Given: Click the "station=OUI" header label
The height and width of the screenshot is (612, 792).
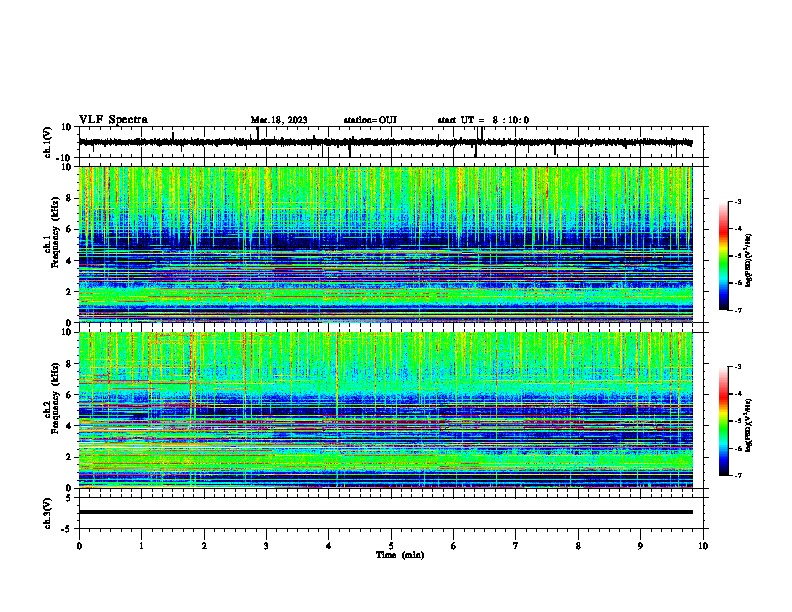Looking at the screenshot, I should (370, 120).
